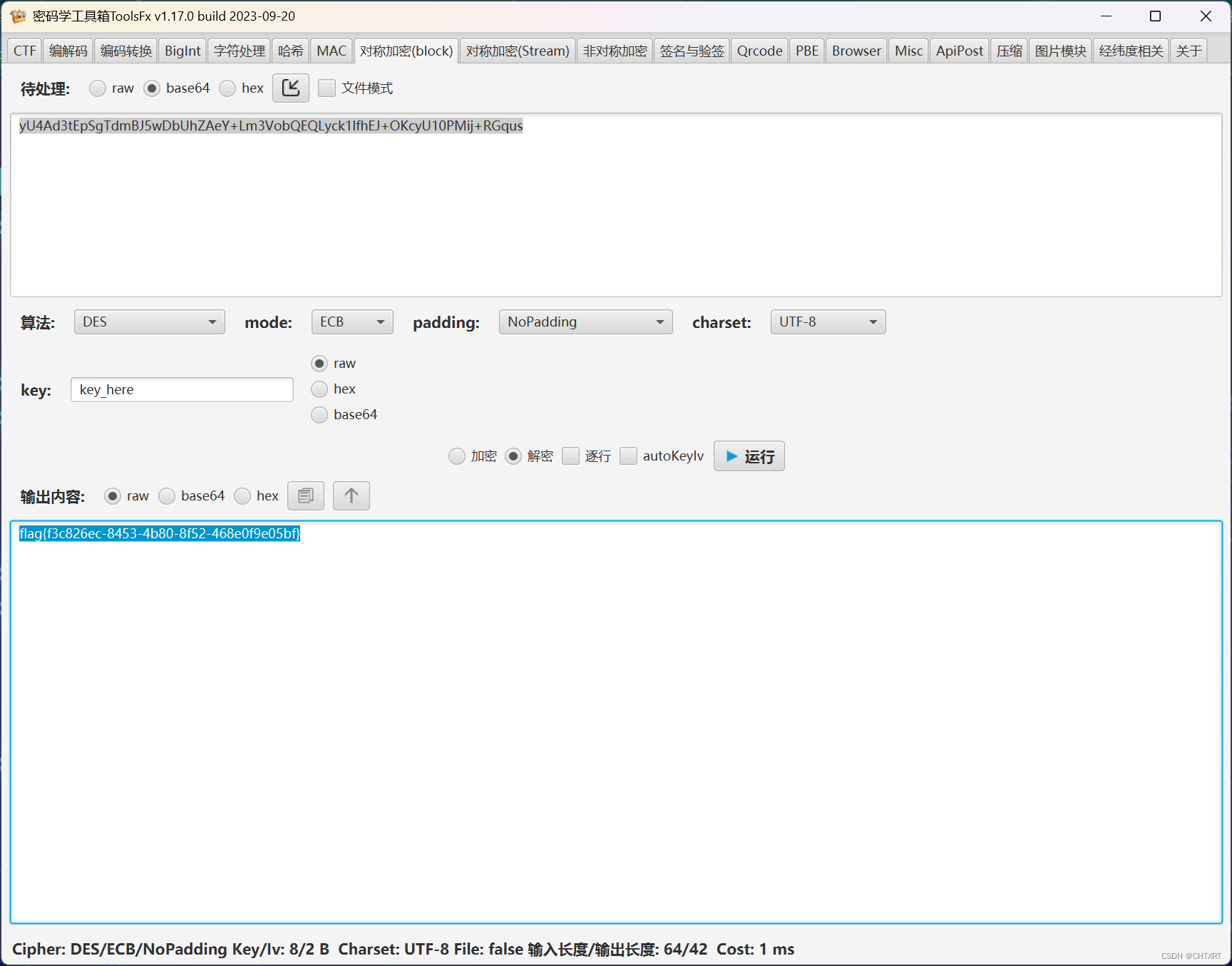1232x966 pixels.
Task: Open the 压缩 tab
Action: 1010,51
